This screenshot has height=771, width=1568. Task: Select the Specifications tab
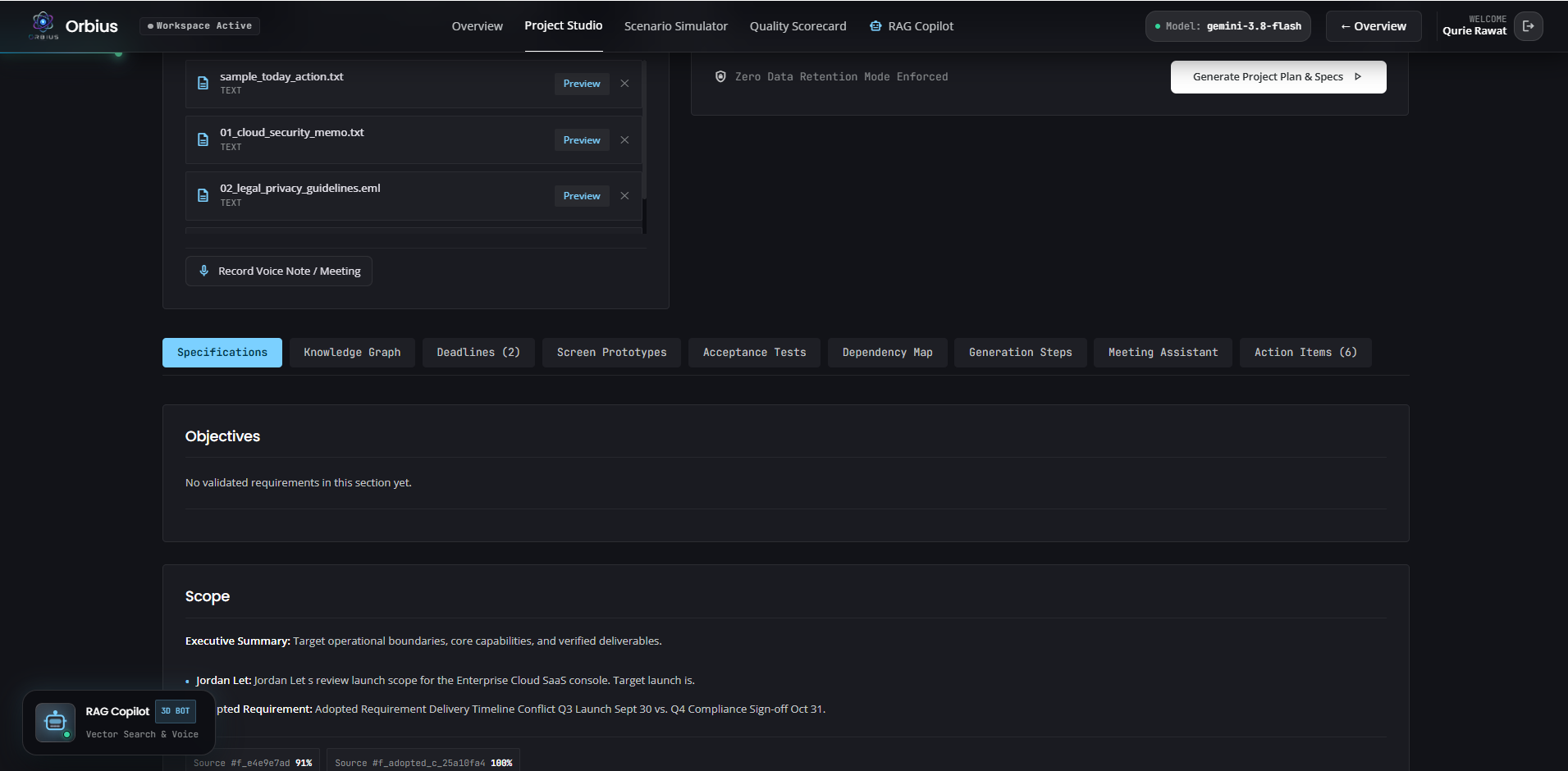pyautogui.click(x=222, y=353)
